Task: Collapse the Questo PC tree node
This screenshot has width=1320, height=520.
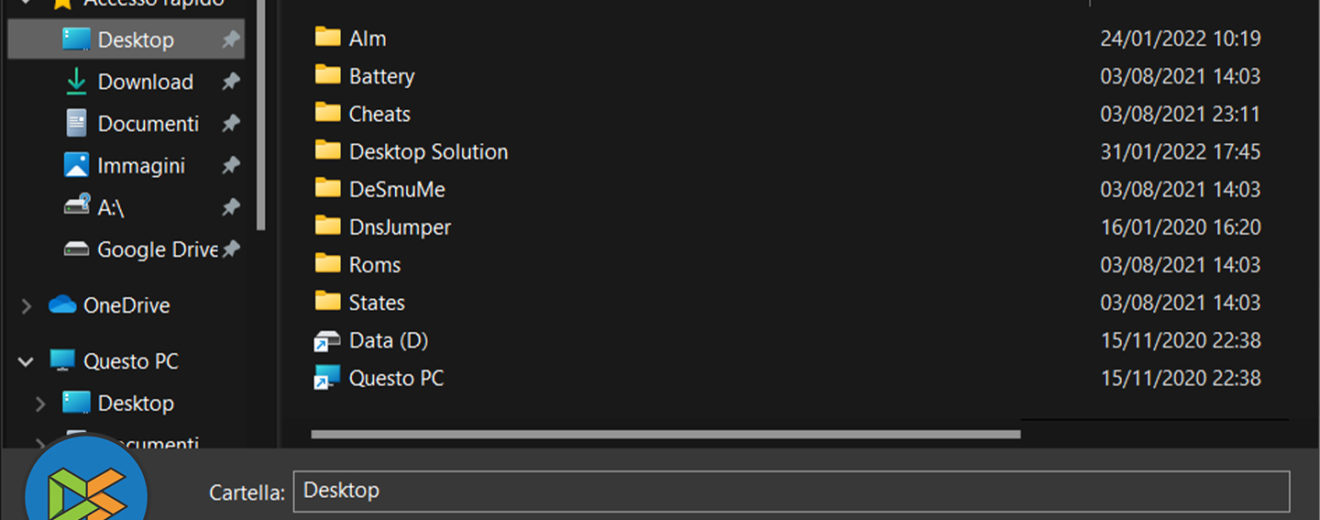Action: click(x=27, y=362)
